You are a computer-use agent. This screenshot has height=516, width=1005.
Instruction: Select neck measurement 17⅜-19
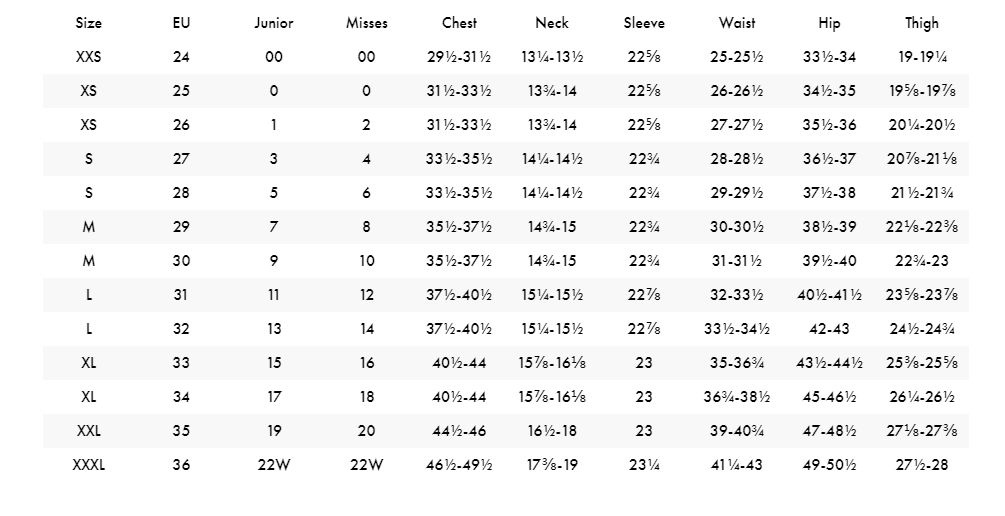[x=552, y=465]
